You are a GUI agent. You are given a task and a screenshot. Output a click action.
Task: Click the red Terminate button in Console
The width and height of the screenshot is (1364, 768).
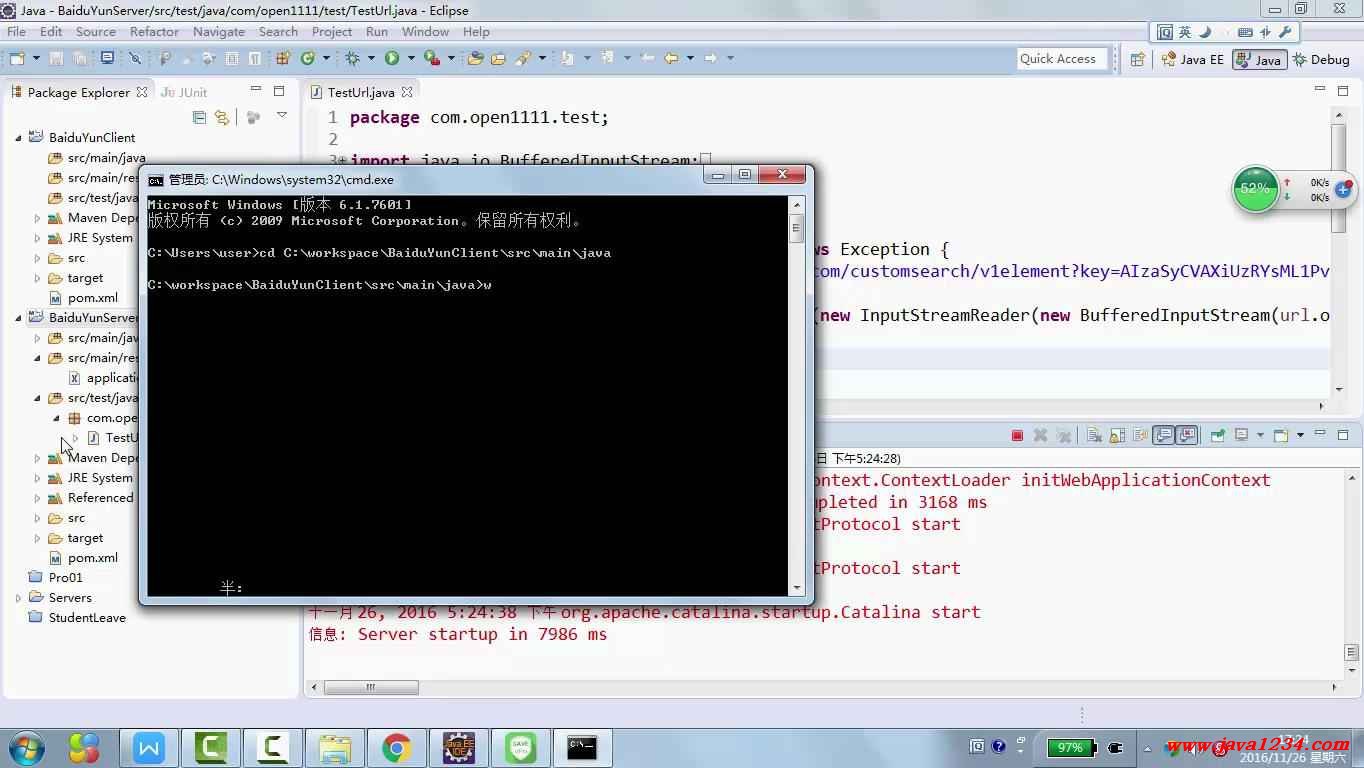[1017, 435]
